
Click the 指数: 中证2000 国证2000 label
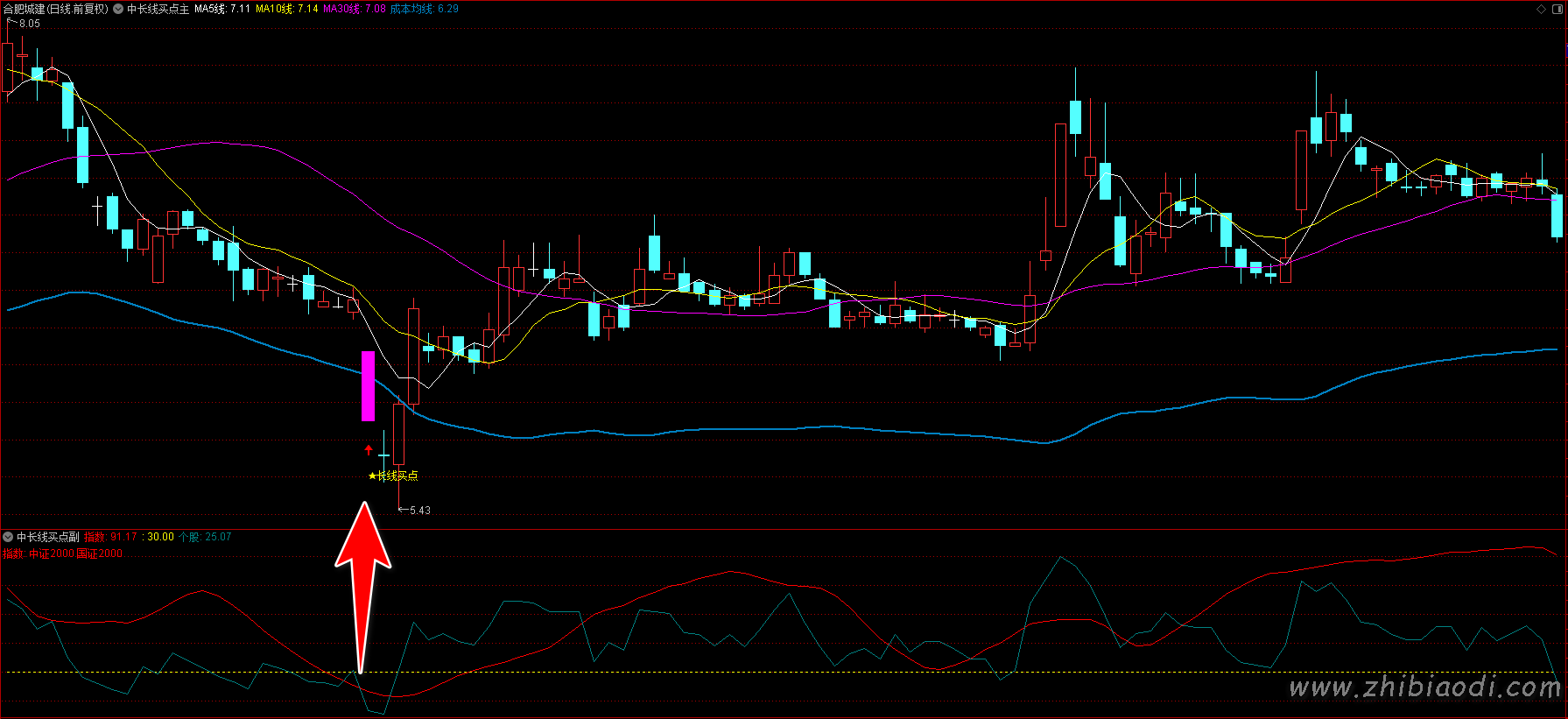63,553
